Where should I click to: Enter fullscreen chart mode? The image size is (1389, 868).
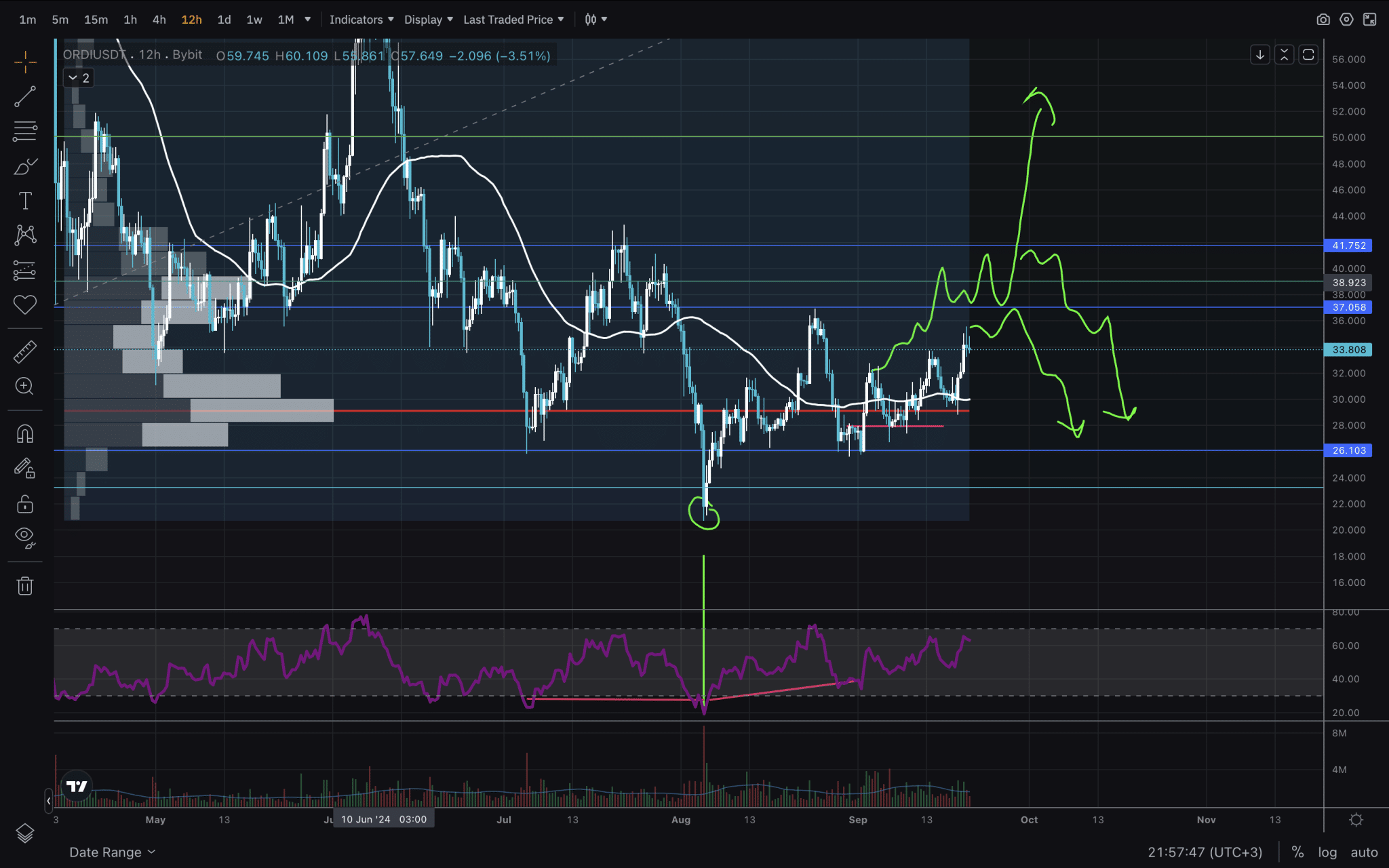1370,20
